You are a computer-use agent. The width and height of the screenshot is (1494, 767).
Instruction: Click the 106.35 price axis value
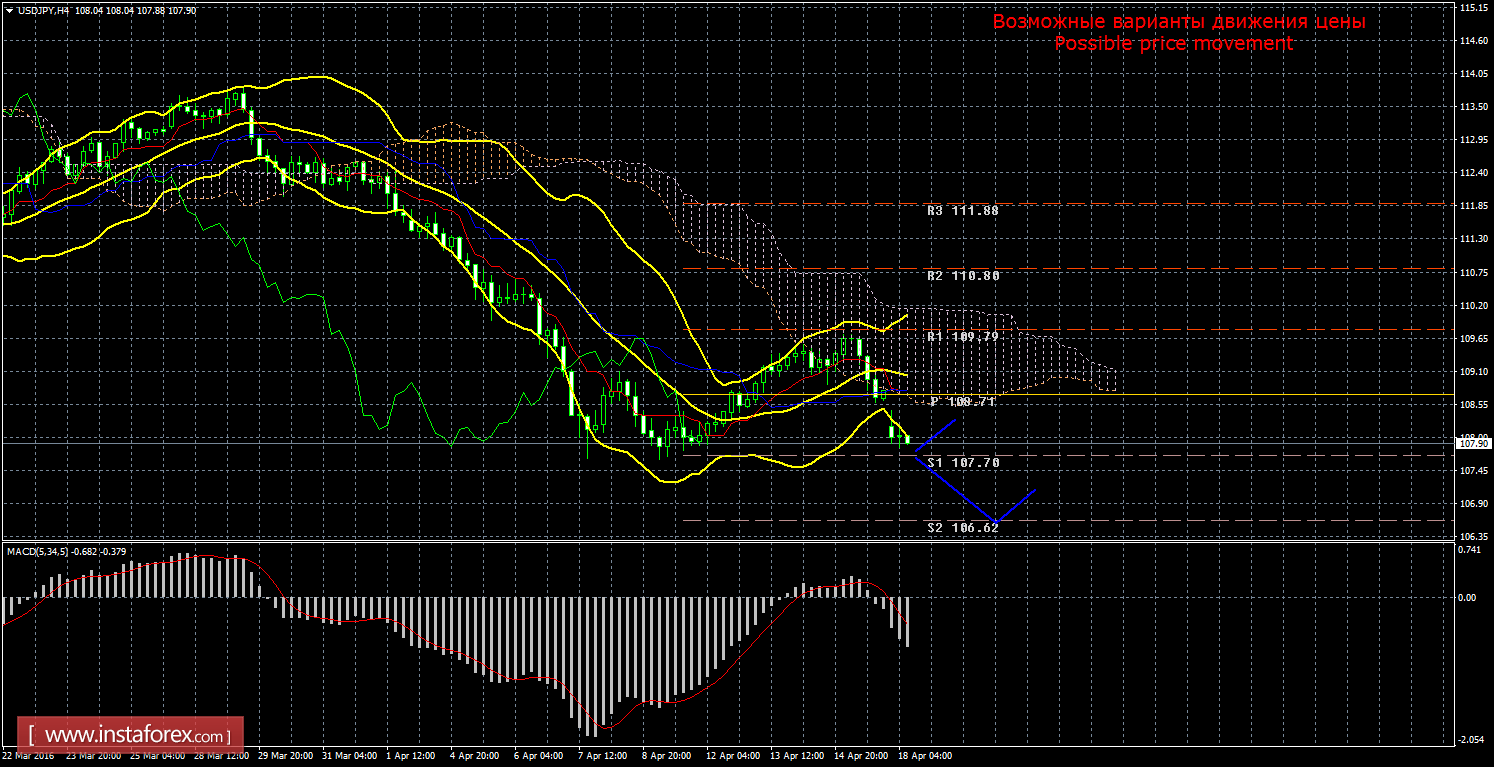coord(1473,536)
